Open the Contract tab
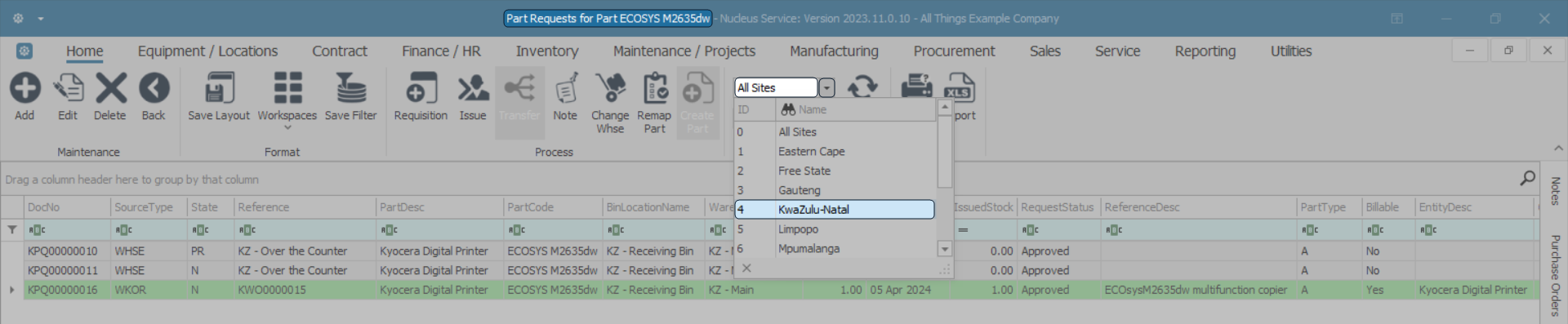1568x324 pixels. (340, 51)
